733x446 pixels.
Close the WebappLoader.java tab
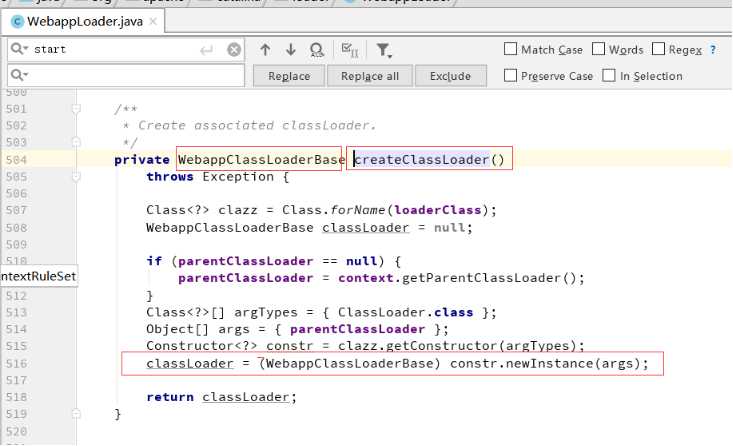tap(153, 22)
